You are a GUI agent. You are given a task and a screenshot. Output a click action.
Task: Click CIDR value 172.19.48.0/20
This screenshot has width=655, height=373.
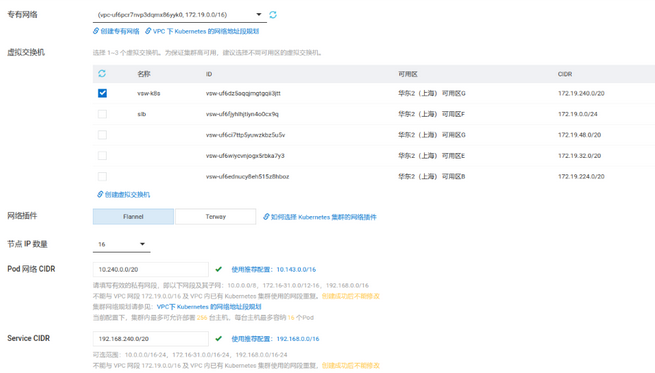click(x=579, y=135)
